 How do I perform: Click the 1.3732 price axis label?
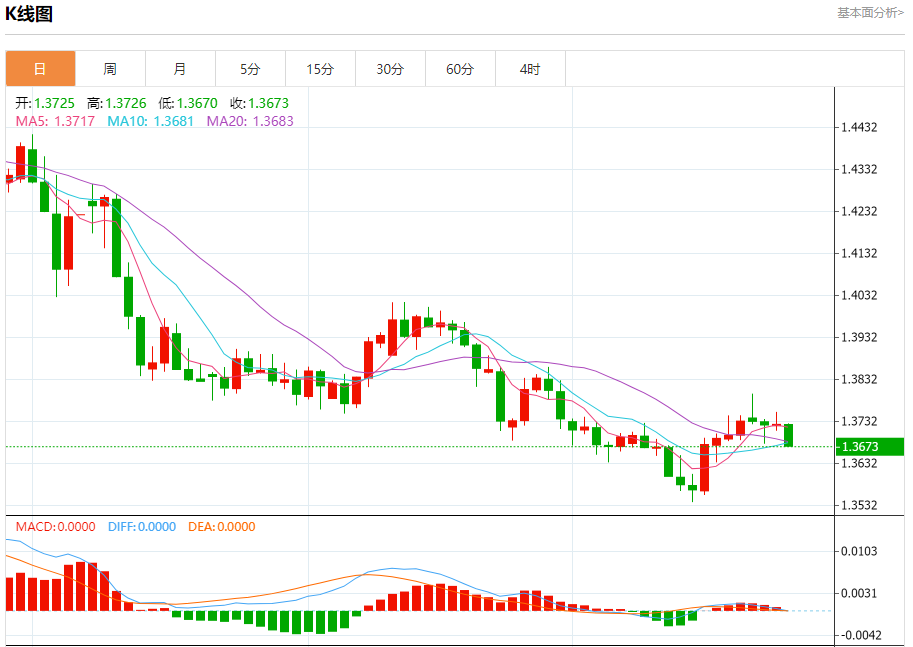pyautogui.click(x=859, y=421)
